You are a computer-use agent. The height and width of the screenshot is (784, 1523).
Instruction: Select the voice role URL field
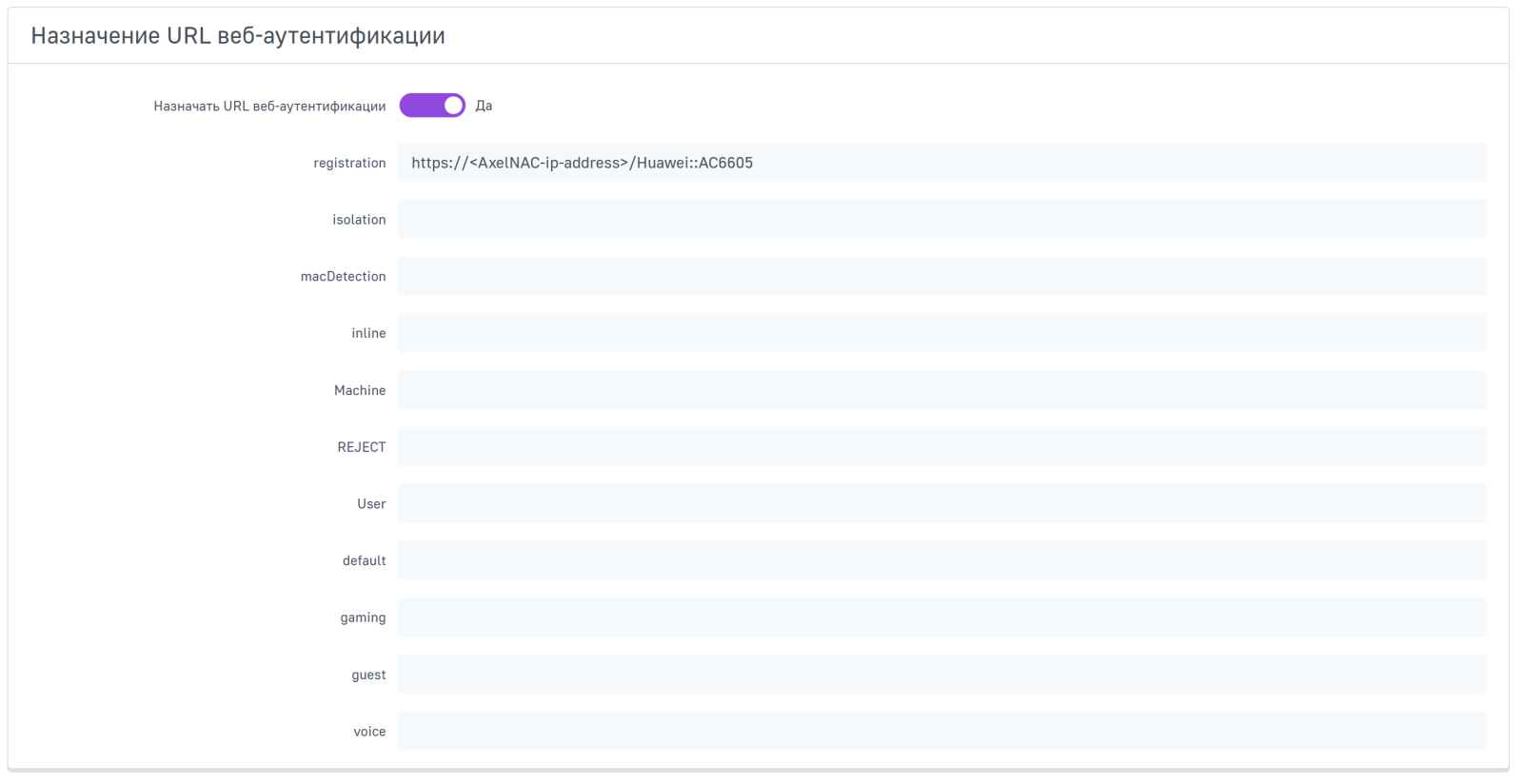pyautogui.click(x=940, y=731)
